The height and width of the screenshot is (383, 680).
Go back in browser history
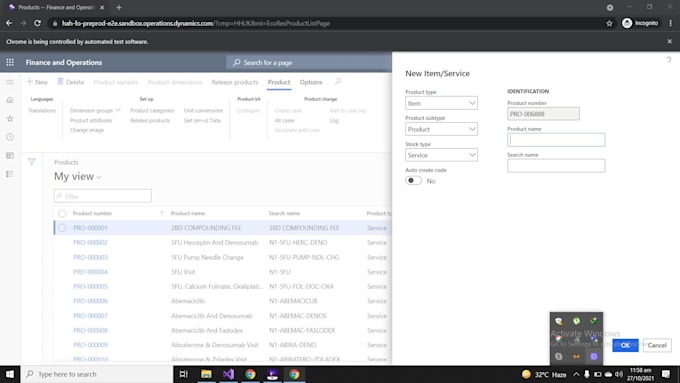[9, 23]
